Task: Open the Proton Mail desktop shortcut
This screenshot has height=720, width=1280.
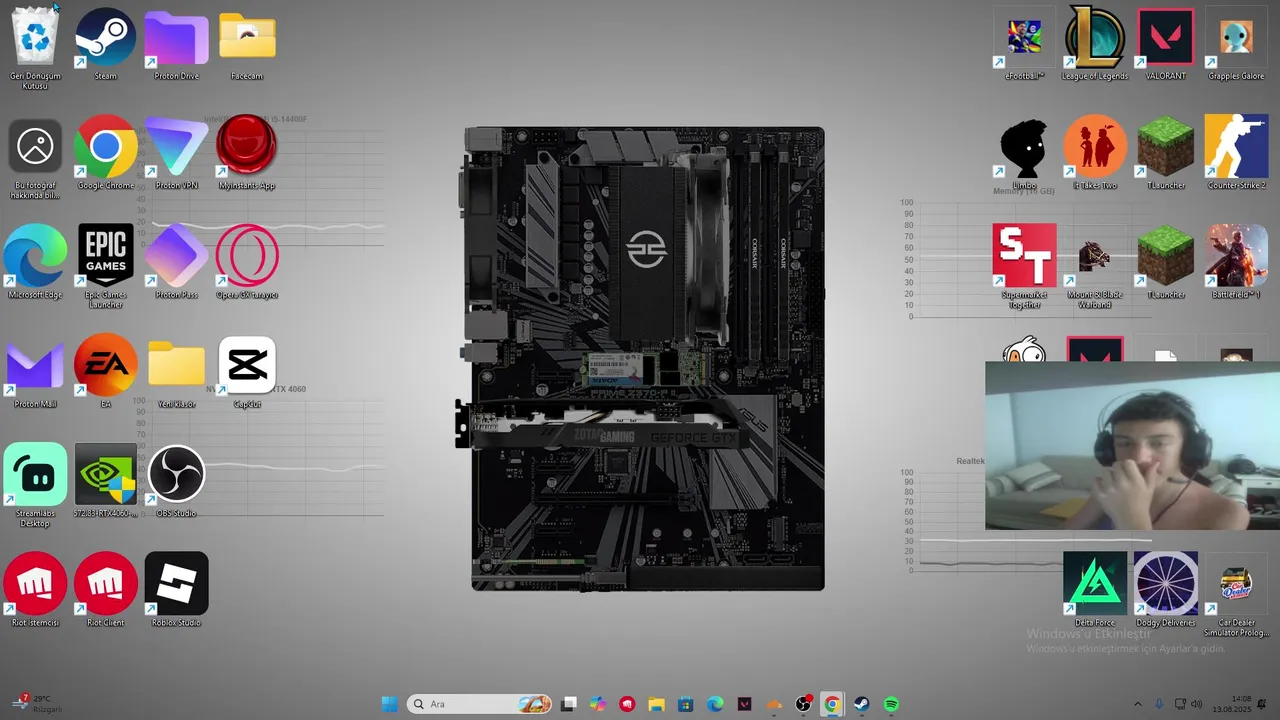Action: point(36,372)
